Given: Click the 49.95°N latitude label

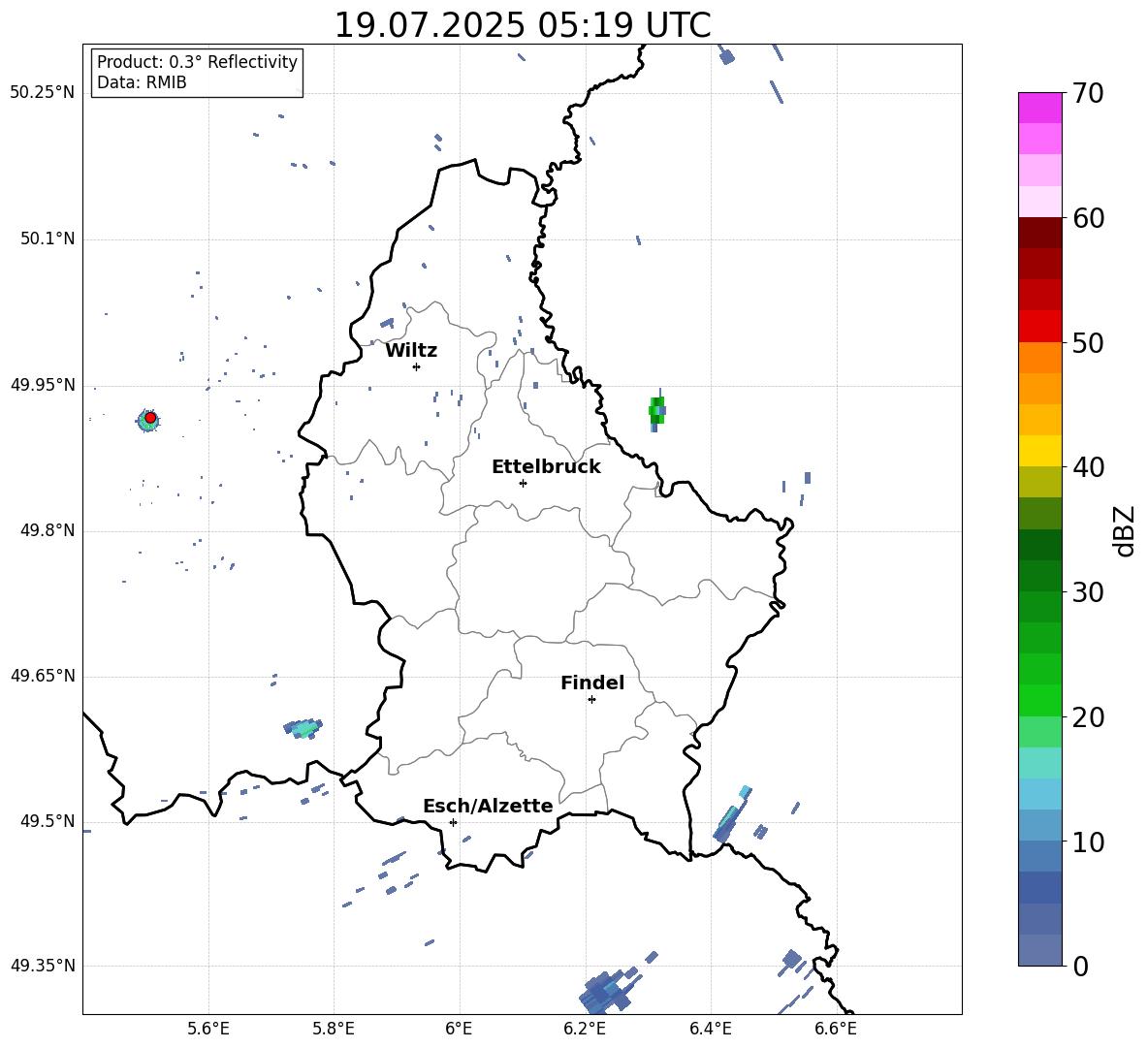Looking at the screenshot, I should (42, 384).
